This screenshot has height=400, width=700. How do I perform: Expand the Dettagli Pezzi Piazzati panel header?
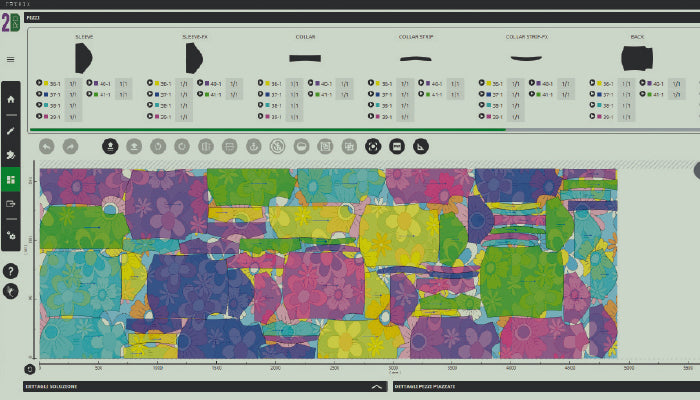(540, 386)
